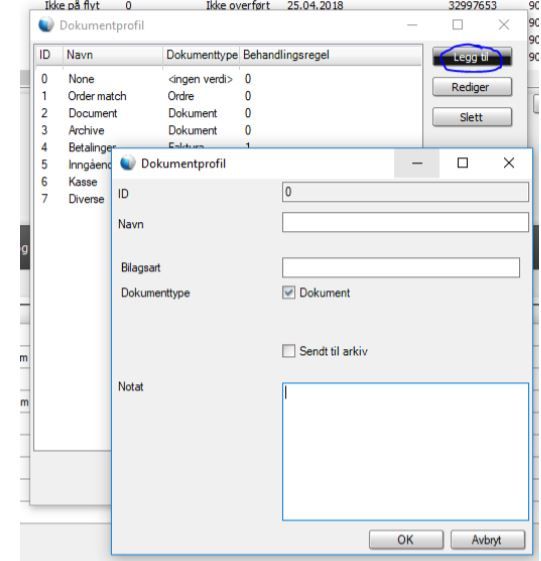Viewport: 541px width, 561px height.
Task: Select the Inngående row with ID 5
Action: 73,165
